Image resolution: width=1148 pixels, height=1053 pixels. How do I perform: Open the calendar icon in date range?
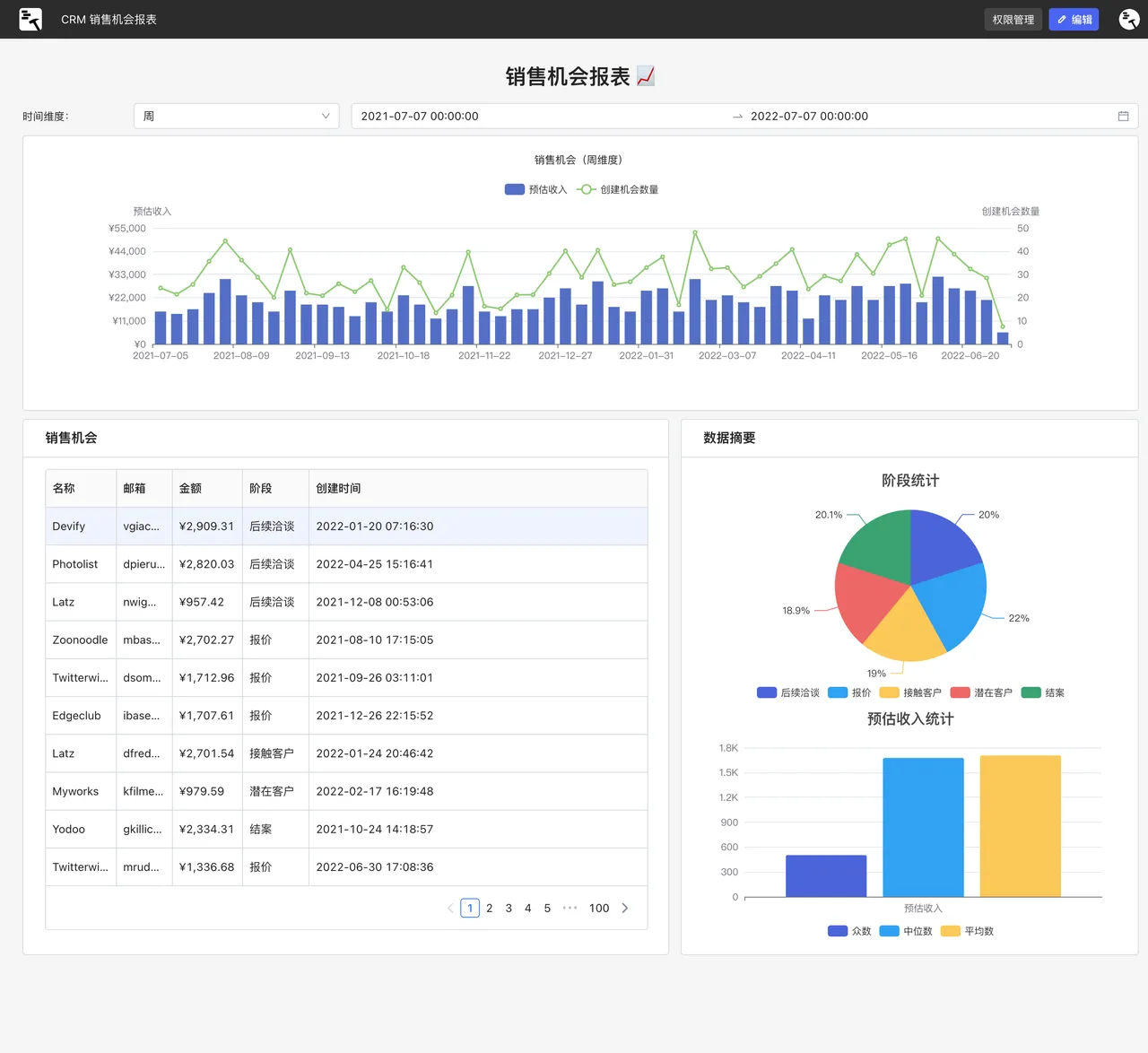[x=1123, y=116]
